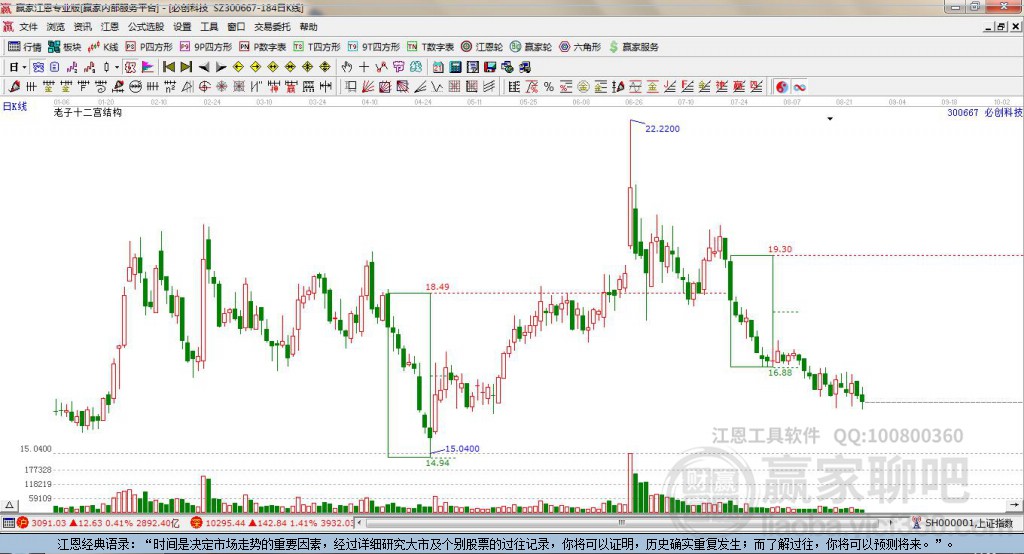
Task: Toggle the boxed red chart-mode icon
Action: (x=130, y=67)
